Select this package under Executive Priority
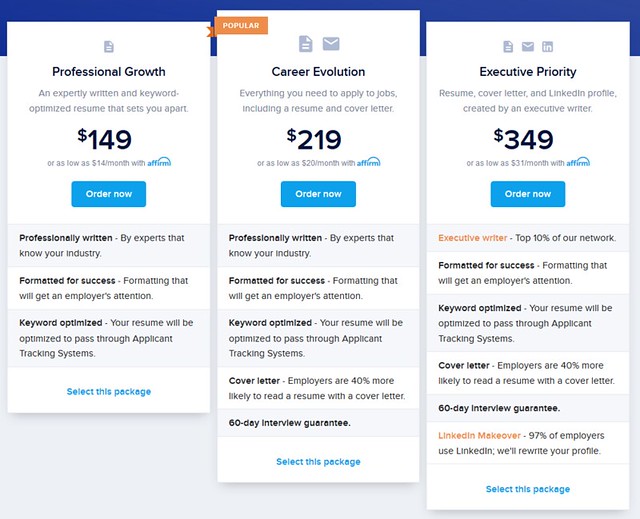Viewport: 640px width, 519px height. coord(528,489)
